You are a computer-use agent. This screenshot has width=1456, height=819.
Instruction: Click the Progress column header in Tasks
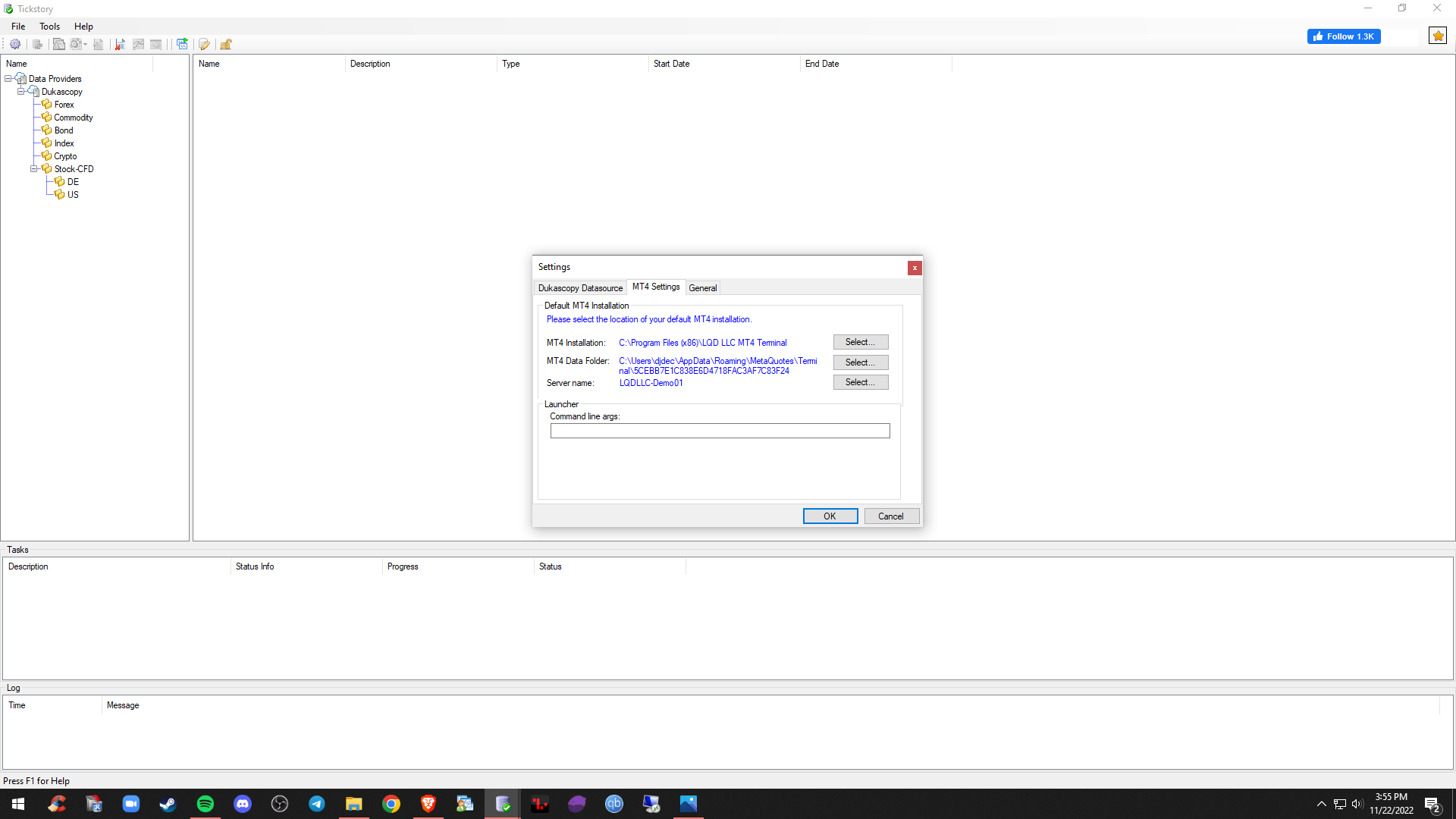coord(458,566)
